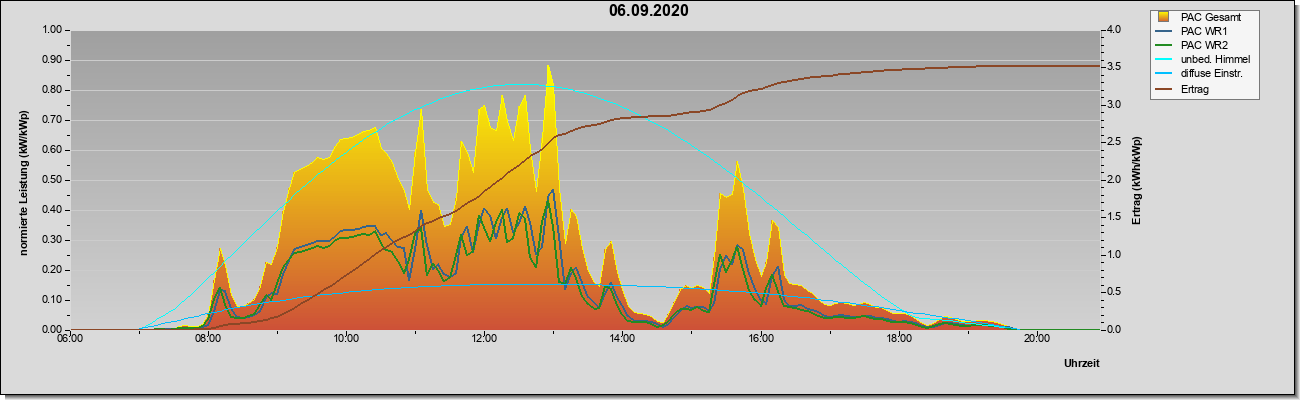Click the normierte Leistung (kW/kWp) axis label
This screenshot has height=400, width=1300.
(x=22, y=180)
